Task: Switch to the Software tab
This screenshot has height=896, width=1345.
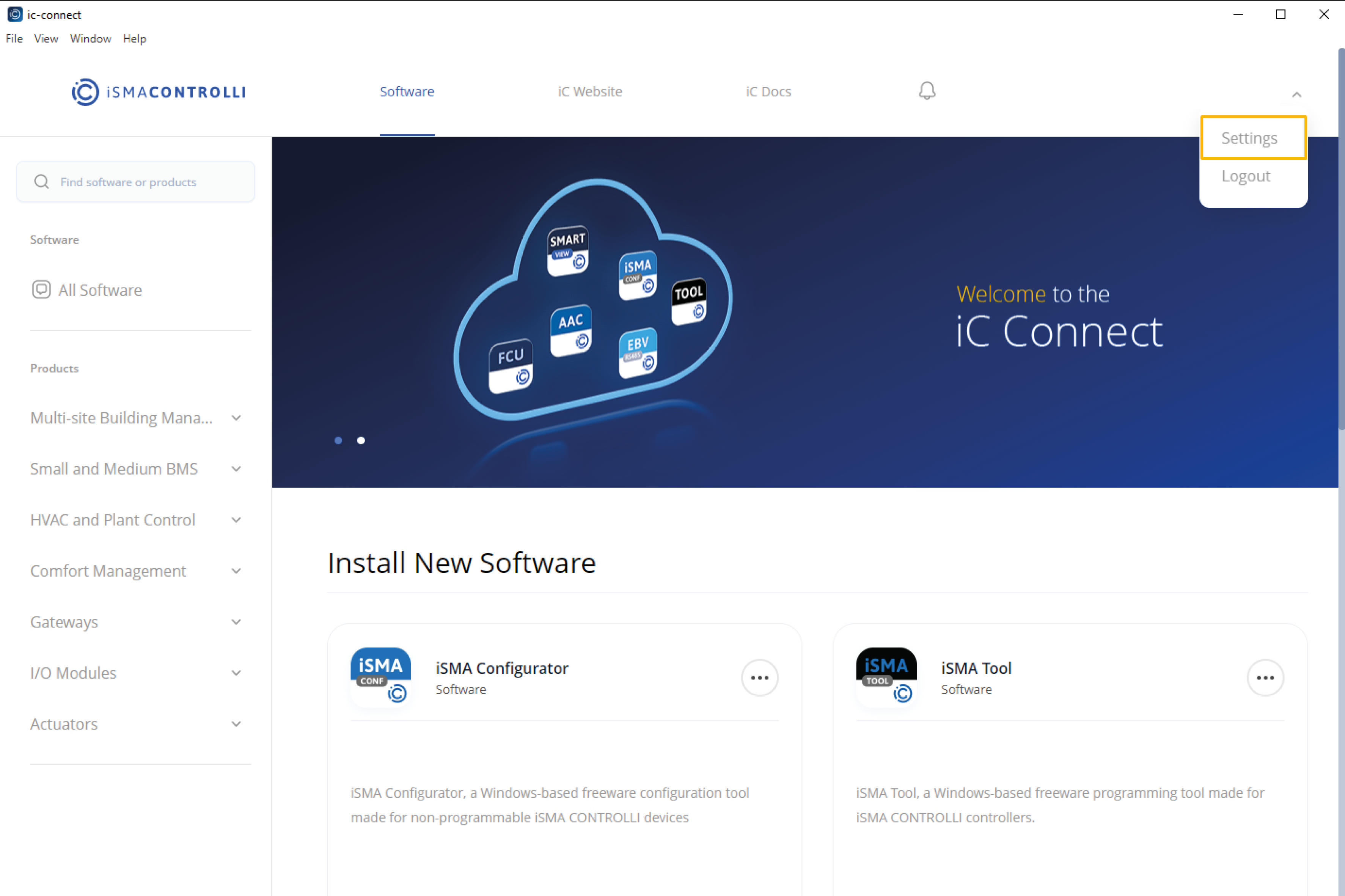Action: (407, 91)
